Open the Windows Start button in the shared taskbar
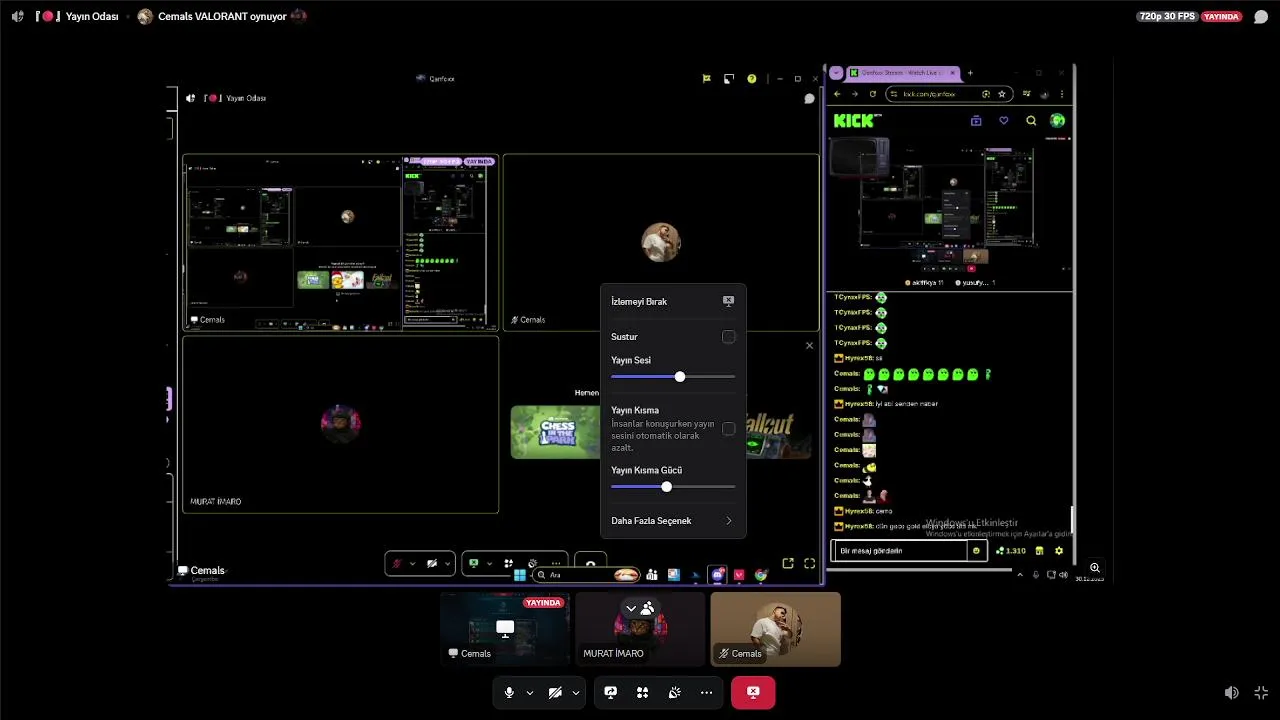Viewport: 1280px width, 720px height. pos(520,575)
